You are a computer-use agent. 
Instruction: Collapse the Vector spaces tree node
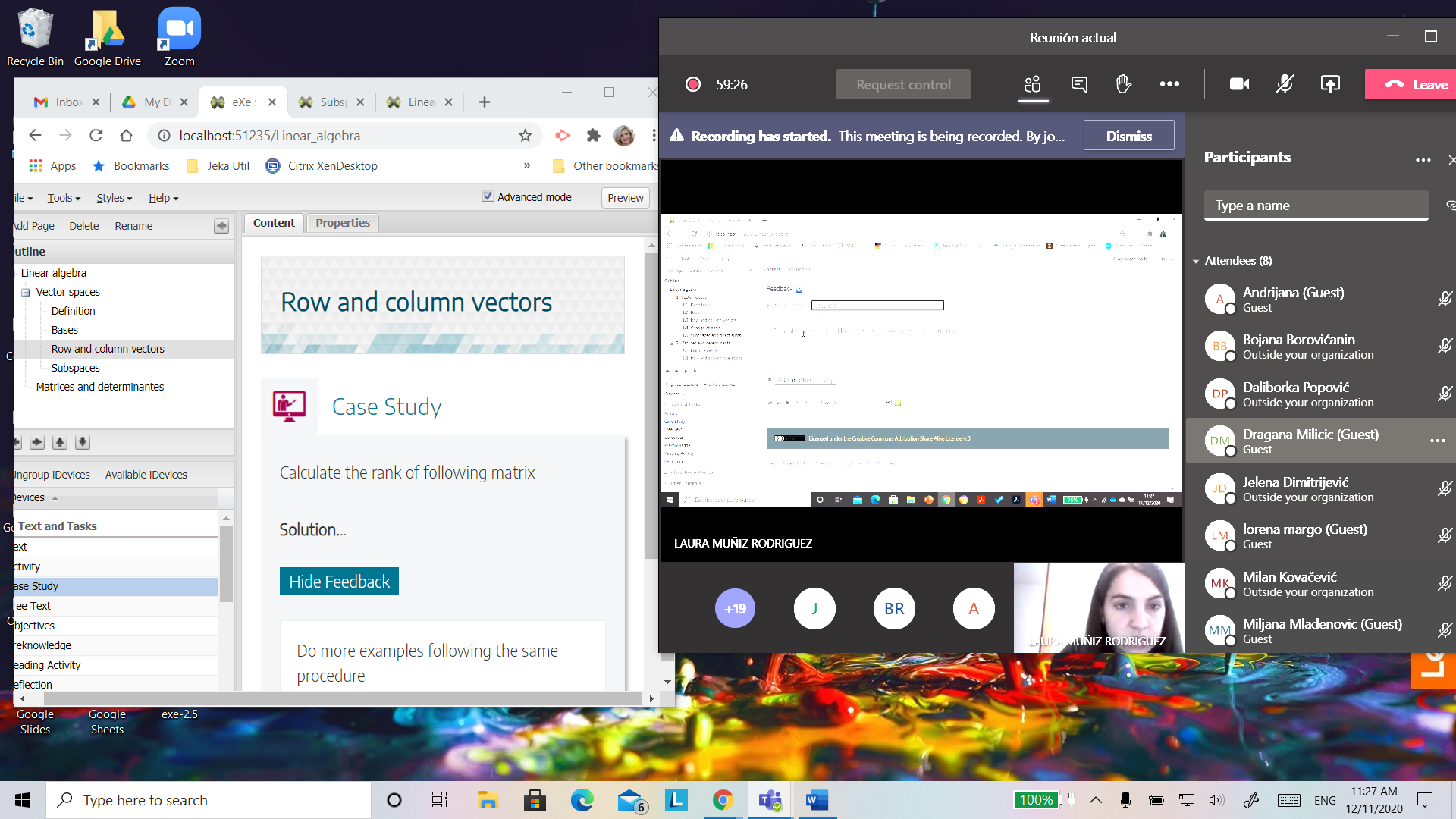pyautogui.click(x=26, y=293)
